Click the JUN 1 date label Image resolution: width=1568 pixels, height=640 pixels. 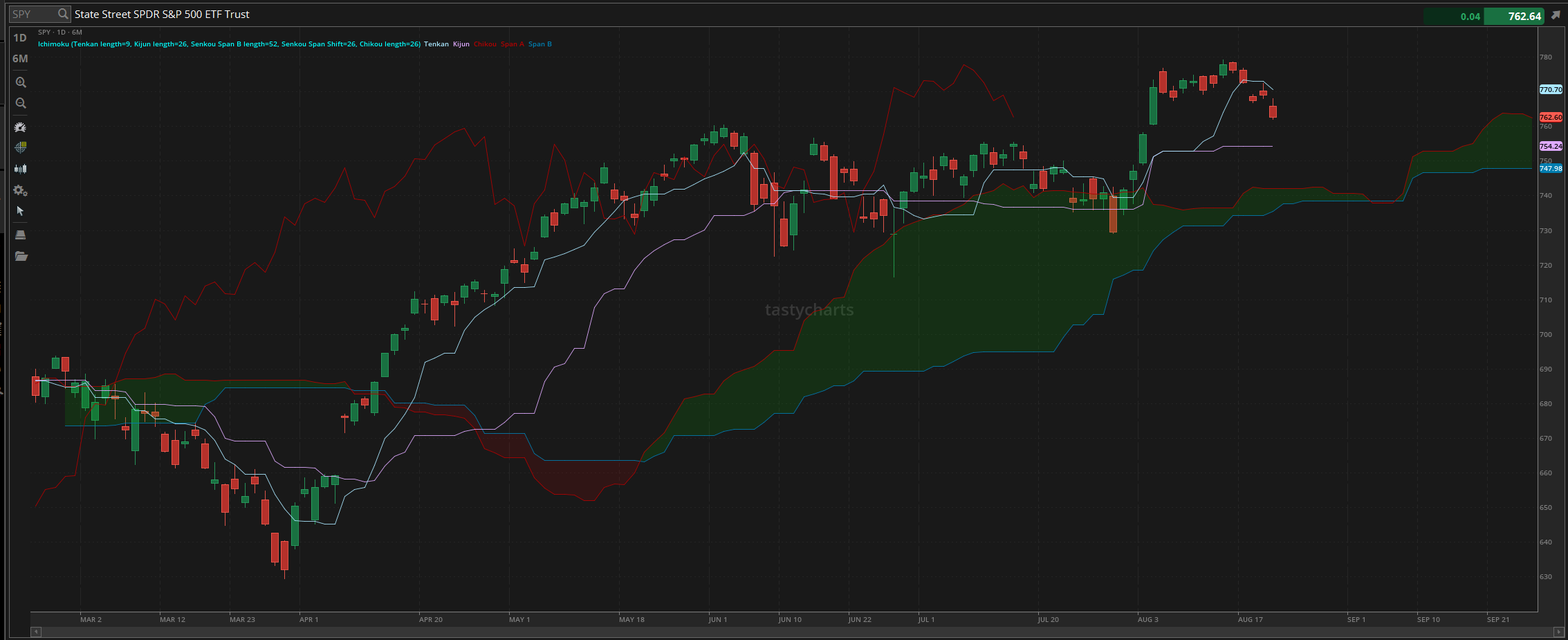click(718, 619)
